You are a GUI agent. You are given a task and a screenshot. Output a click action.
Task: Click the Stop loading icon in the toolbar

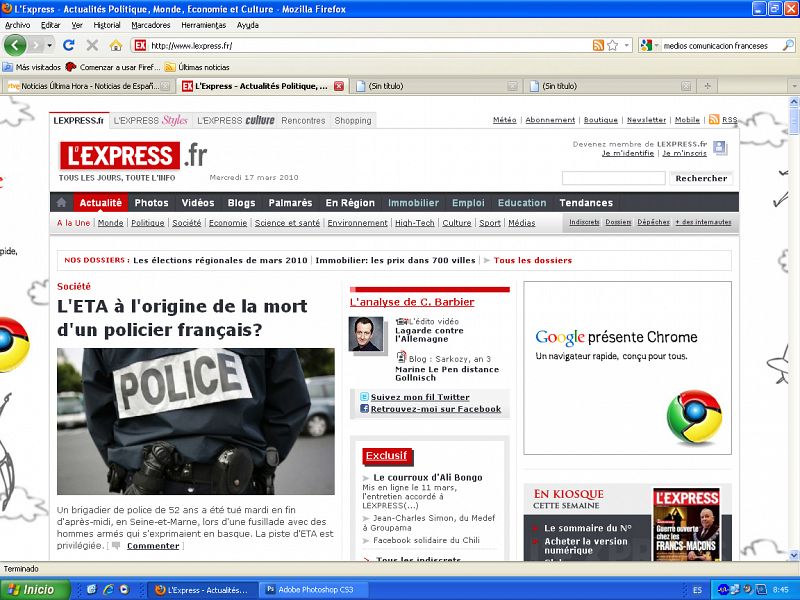pyautogui.click(x=91, y=44)
